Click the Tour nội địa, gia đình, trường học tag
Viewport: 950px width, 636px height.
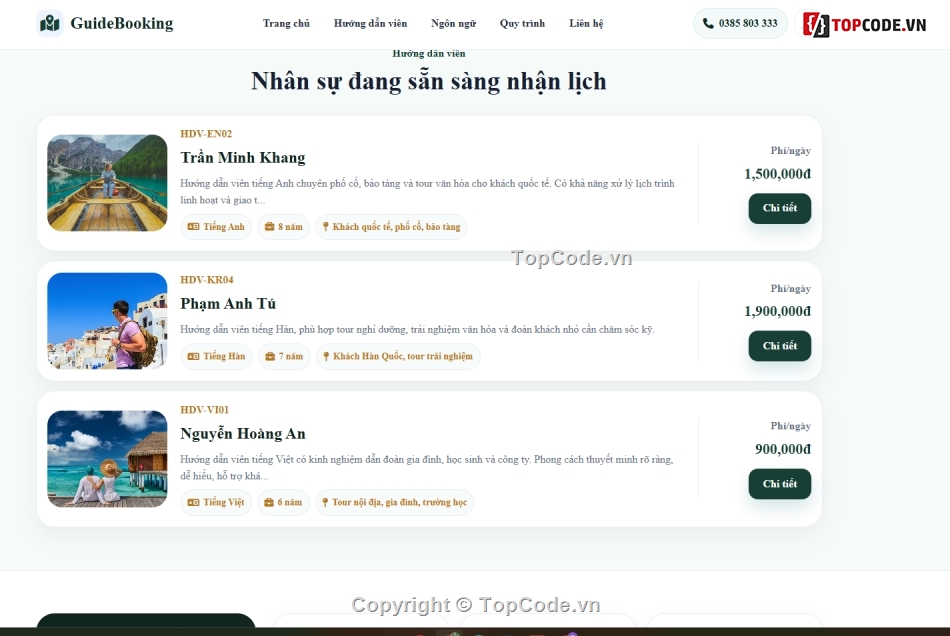click(394, 503)
